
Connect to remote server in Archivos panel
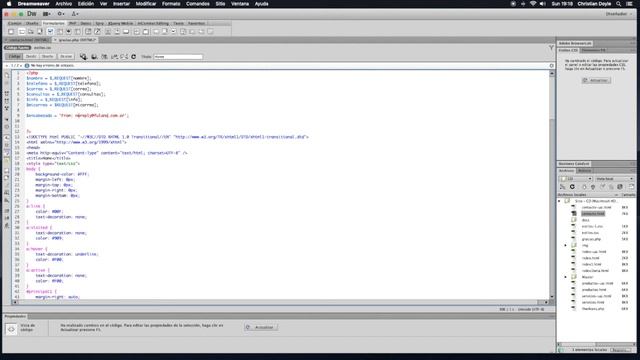pos(563,187)
